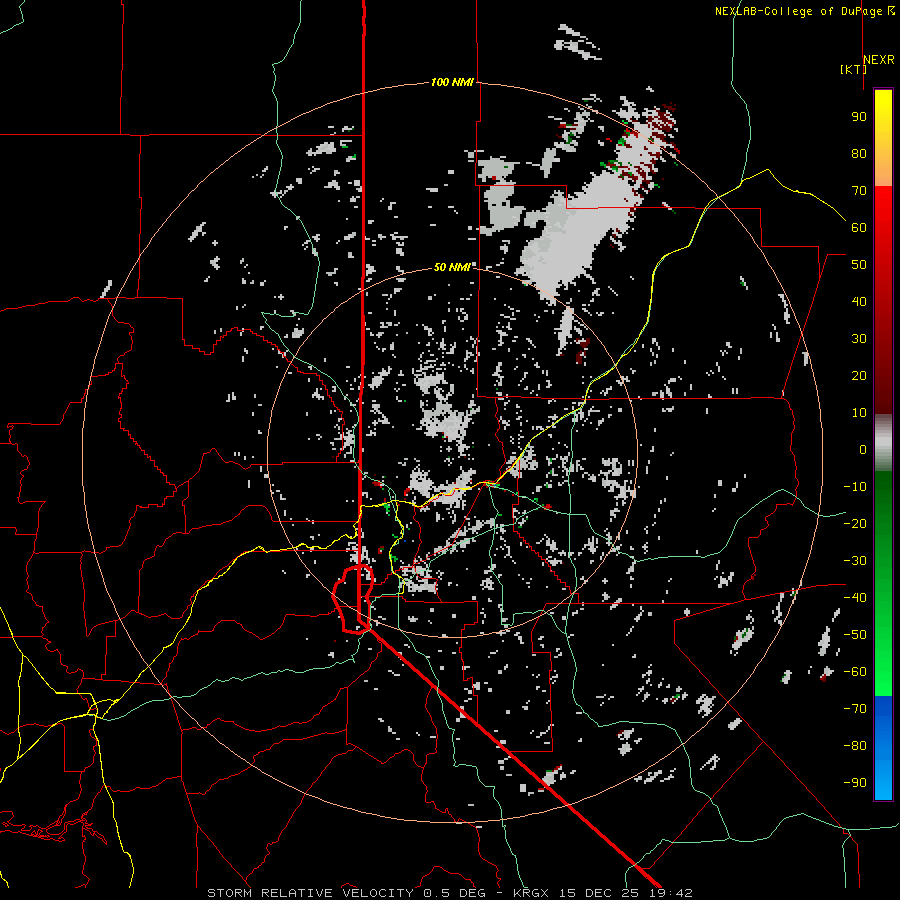Image resolution: width=900 pixels, height=900 pixels.
Task: Click the 70 value on velocity scale
Action: [859, 191]
